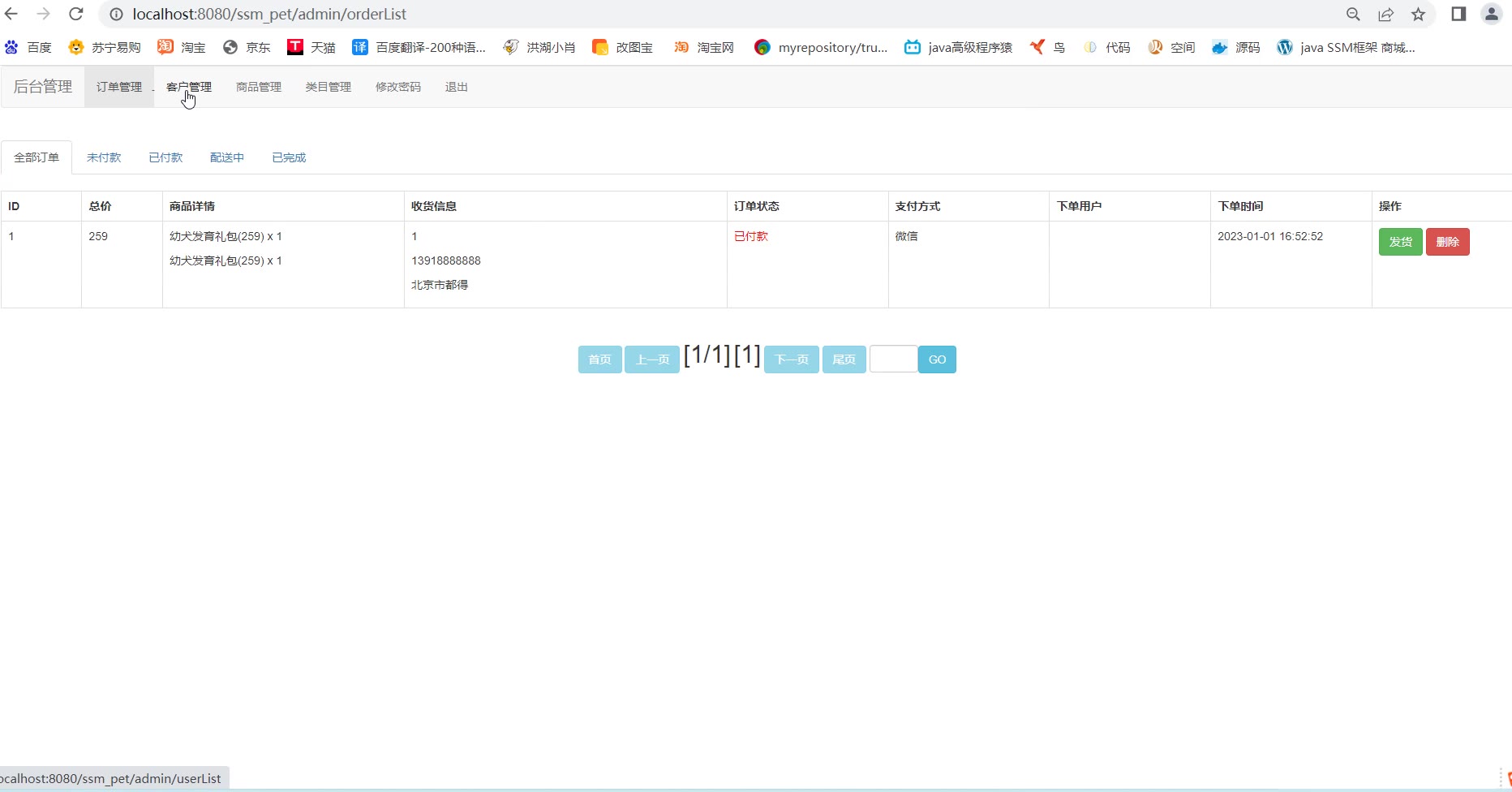The width and height of the screenshot is (1512, 792).
Task: Select phone number 13918888888
Action: (x=446, y=260)
